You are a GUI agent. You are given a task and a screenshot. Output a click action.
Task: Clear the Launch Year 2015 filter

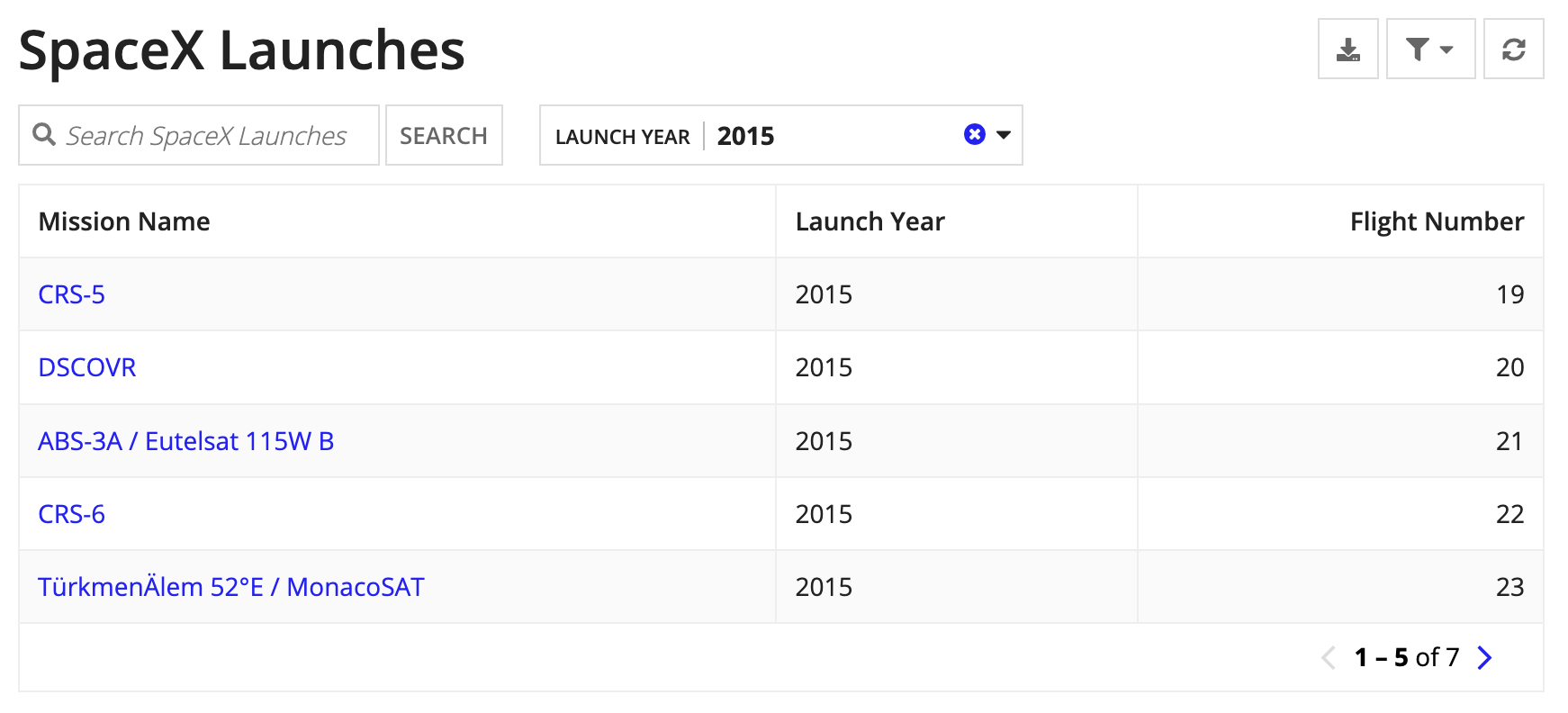click(974, 134)
